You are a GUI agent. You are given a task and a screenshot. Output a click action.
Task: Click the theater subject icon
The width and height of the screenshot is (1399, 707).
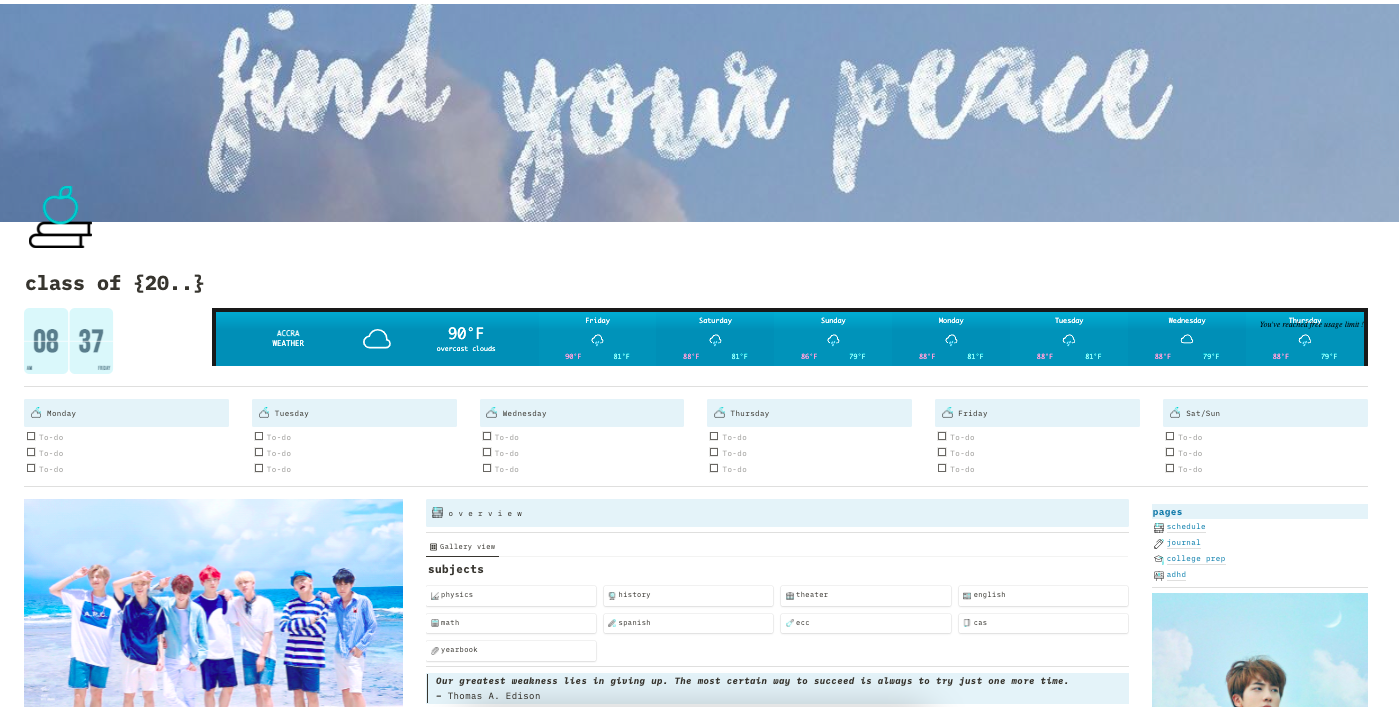click(789, 594)
